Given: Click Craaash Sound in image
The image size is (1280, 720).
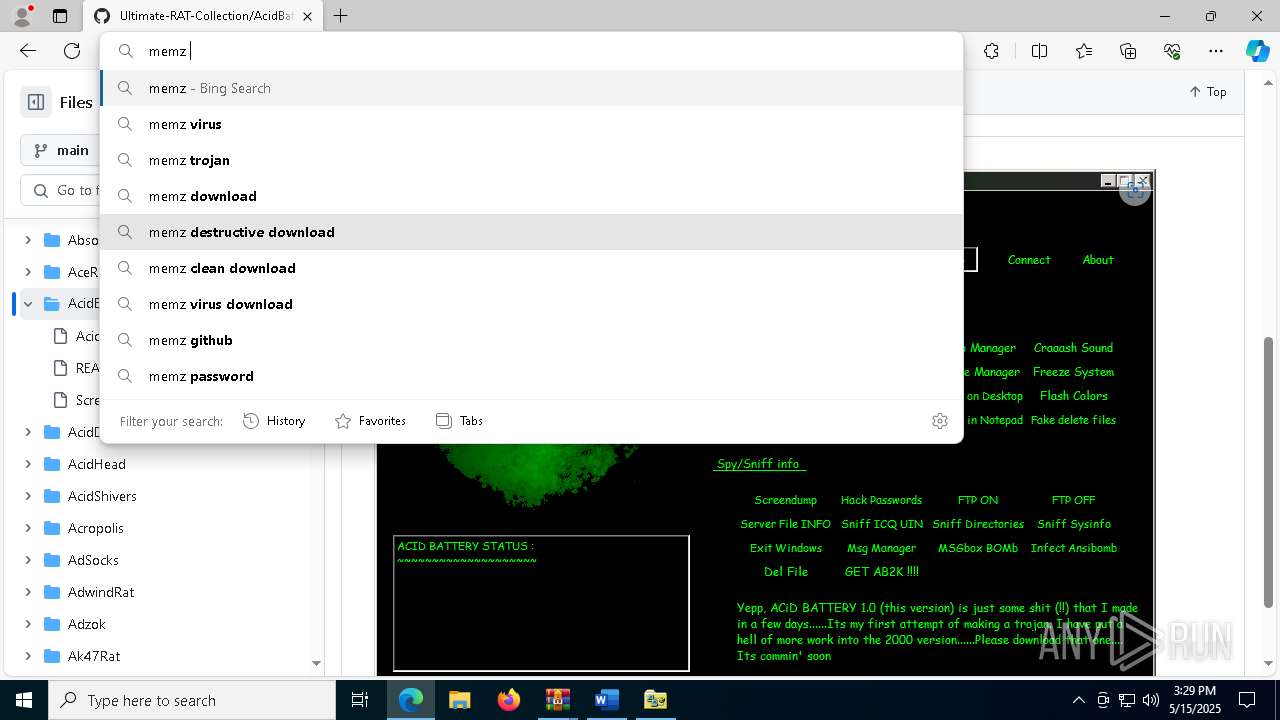Looking at the screenshot, I should tap(1073, 348).
